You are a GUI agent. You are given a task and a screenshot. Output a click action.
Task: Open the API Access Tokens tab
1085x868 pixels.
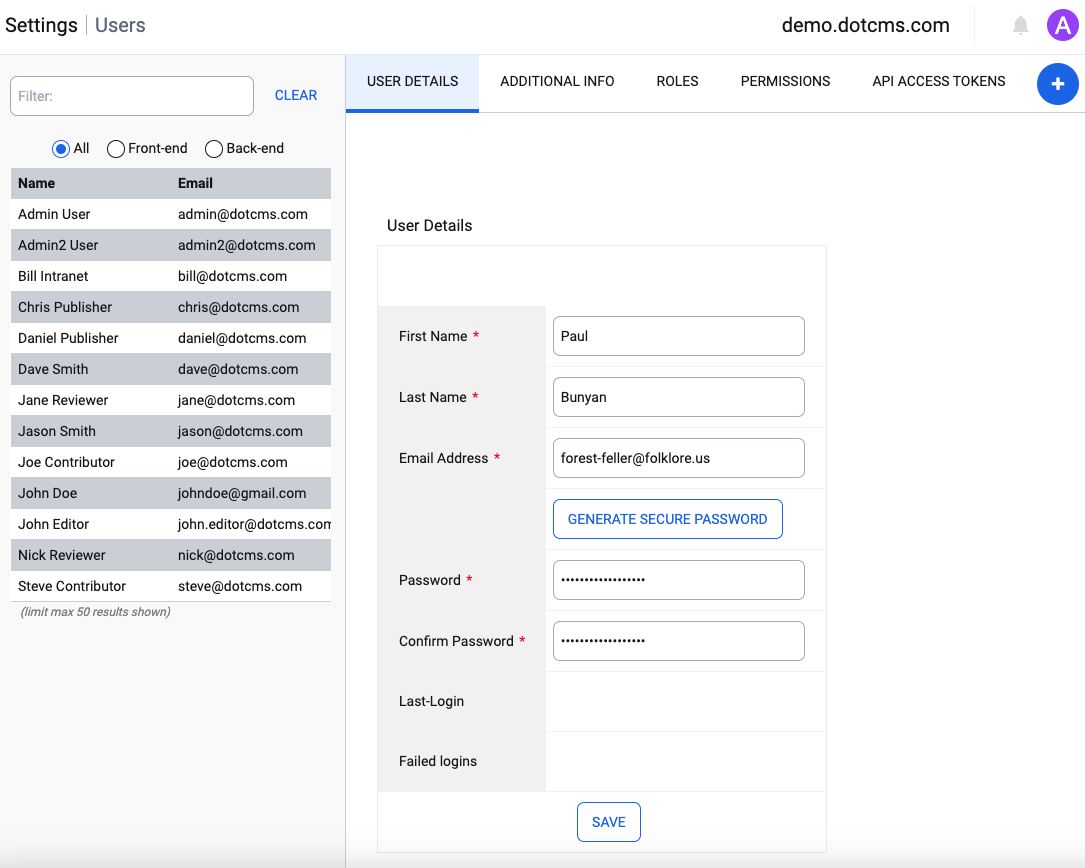pos(938,82)
